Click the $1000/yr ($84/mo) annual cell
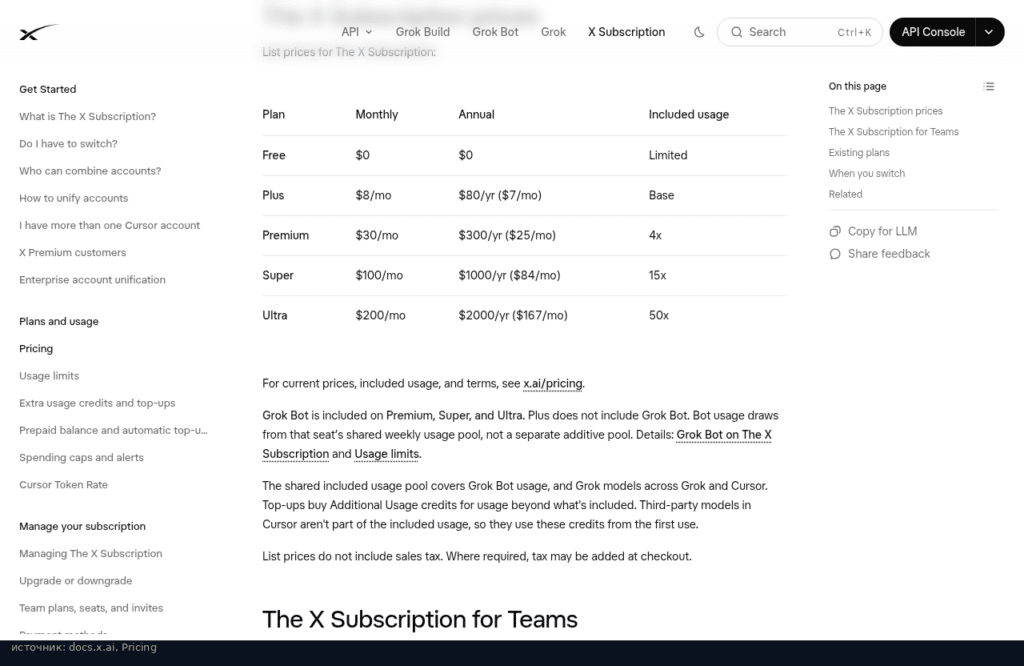Viewport: 1024px width, 666px height. tap(509, 276)
